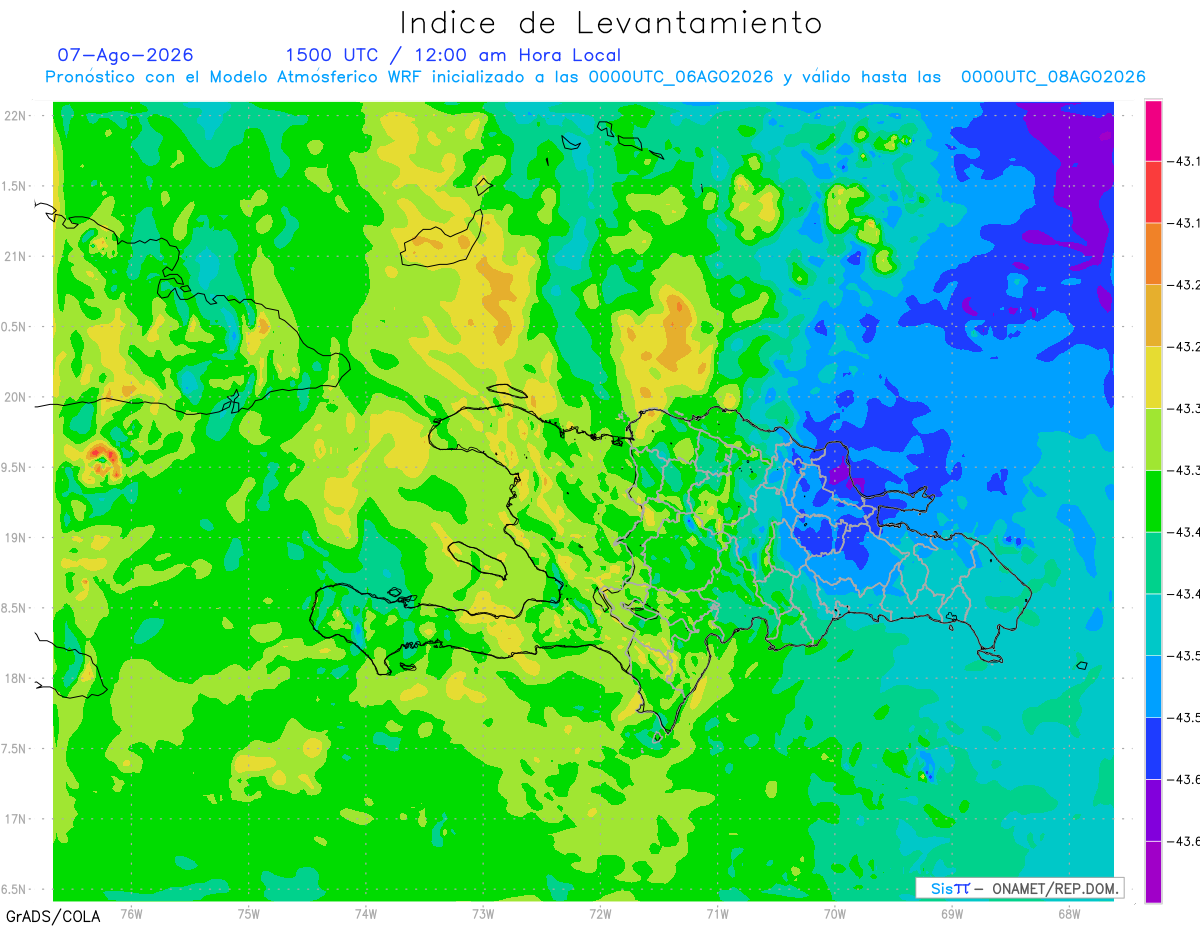Image resolution: width=1200 pixels, height=927 pixels.
Task: Select the "75W" longitude label
Action: [248, 913]
